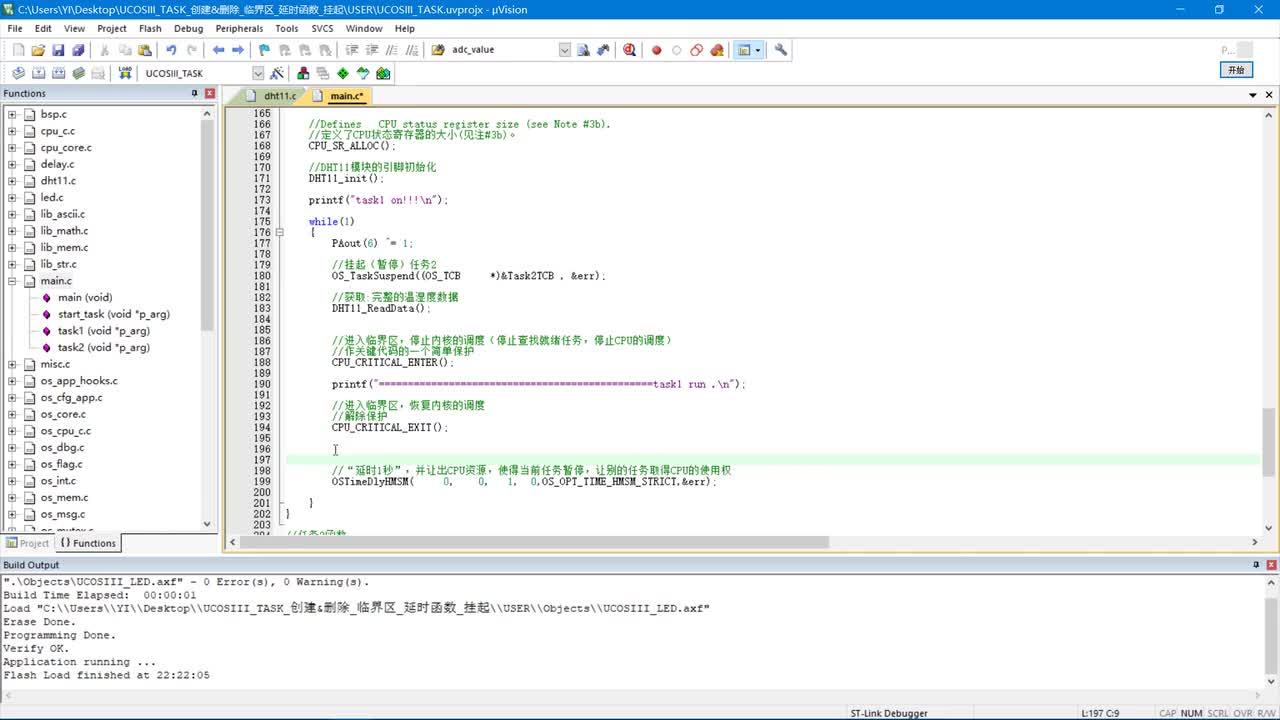Screen dimensions: 1280x720
Task: Click the editor vertical scrollbar thumb
Action: 1270,442
